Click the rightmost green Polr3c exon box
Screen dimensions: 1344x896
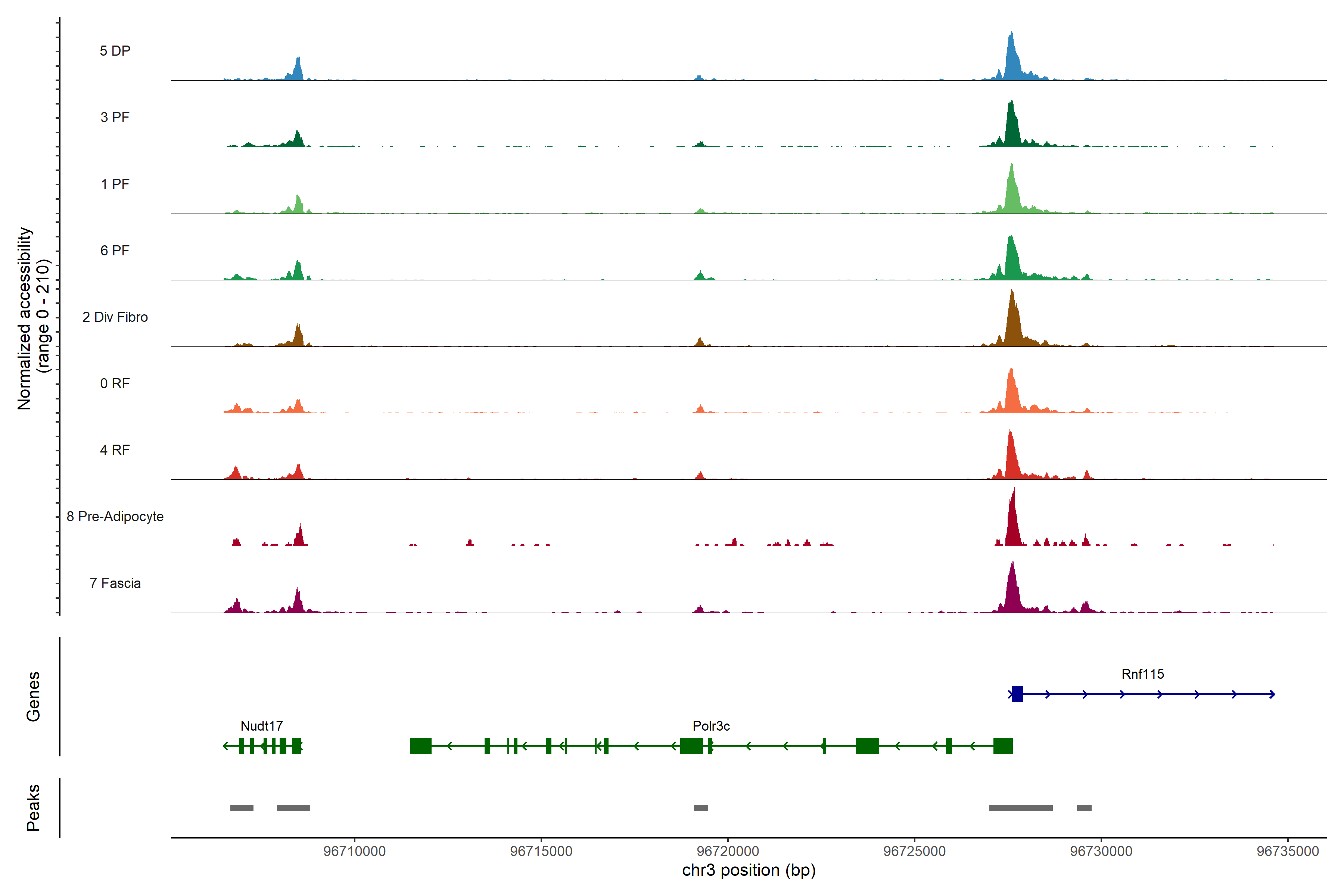(1003, 746)
